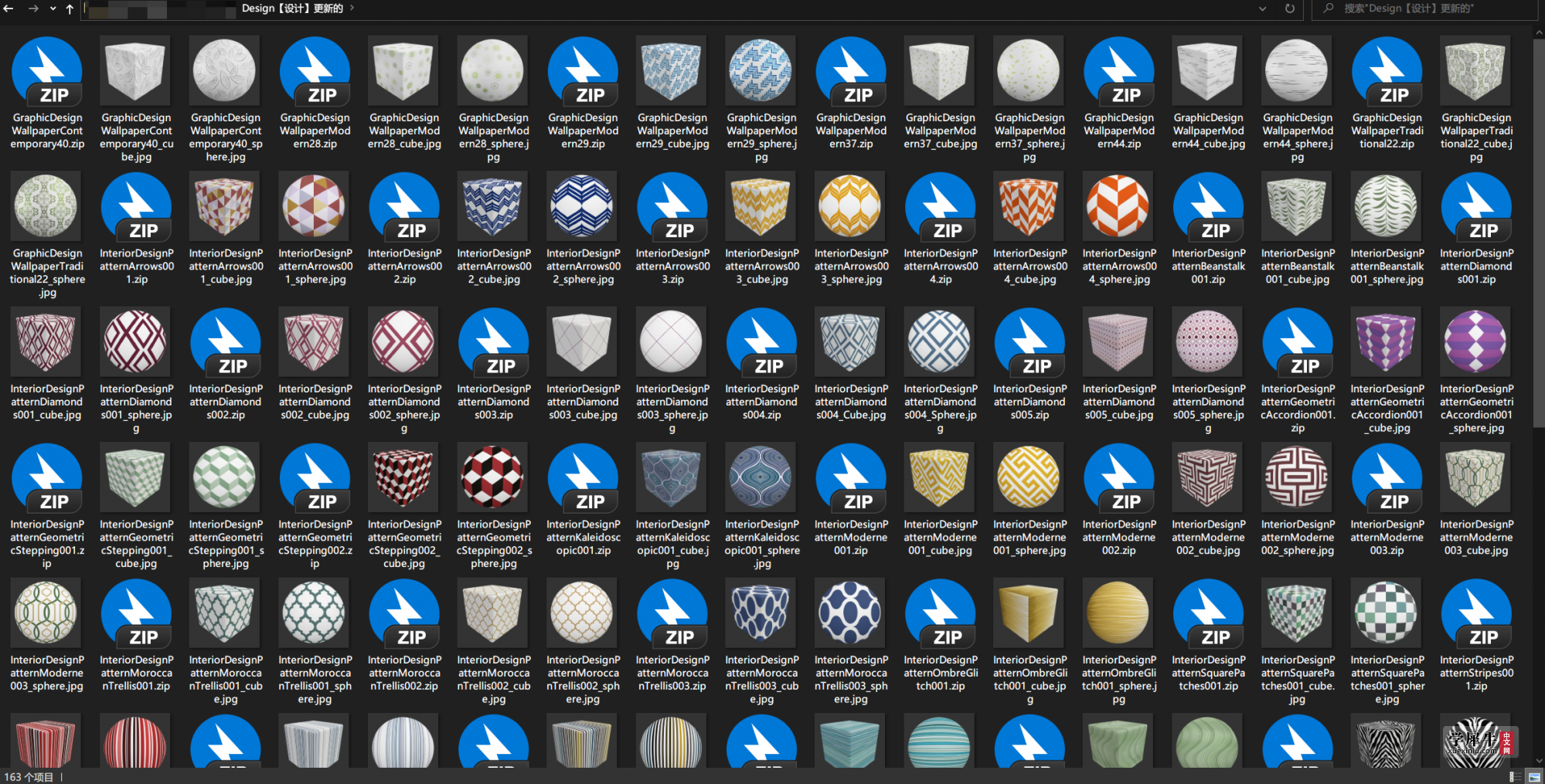Select InteriorDesignPatternStripes001.zip icon
The image size is (1545, 784).
(x=1476, y=613)
